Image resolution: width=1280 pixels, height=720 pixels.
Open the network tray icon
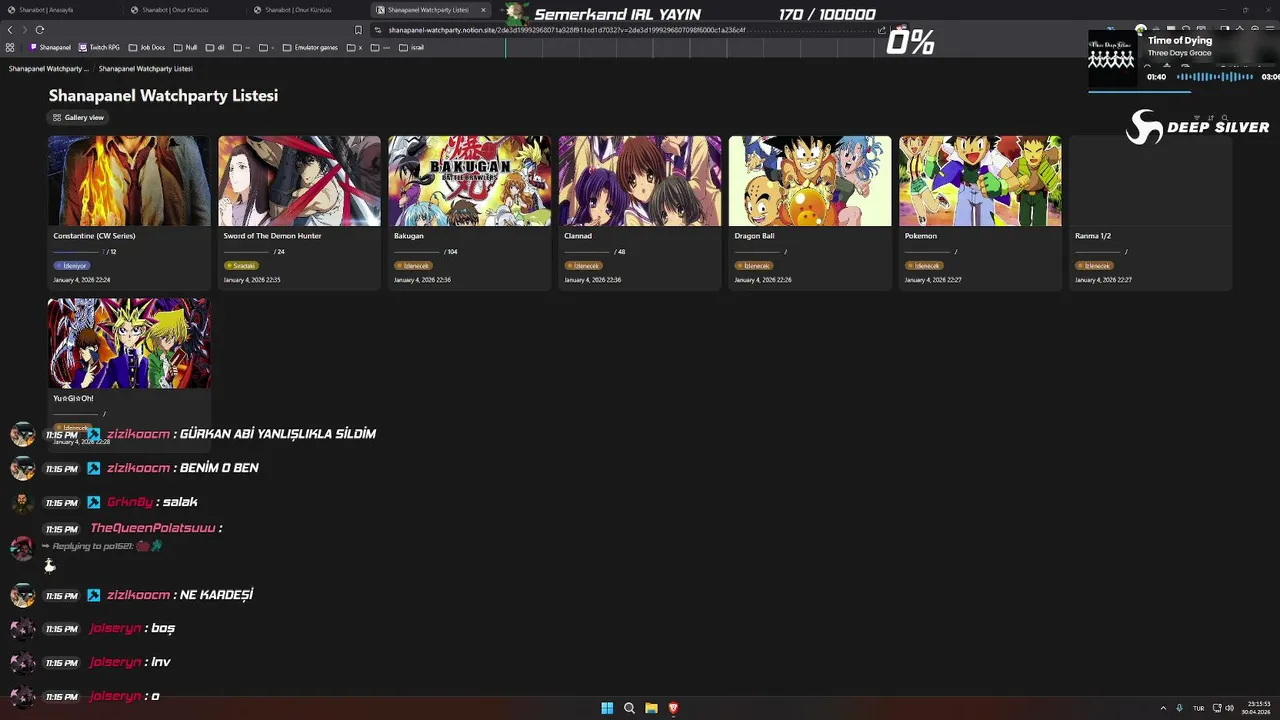[1216, 708]
